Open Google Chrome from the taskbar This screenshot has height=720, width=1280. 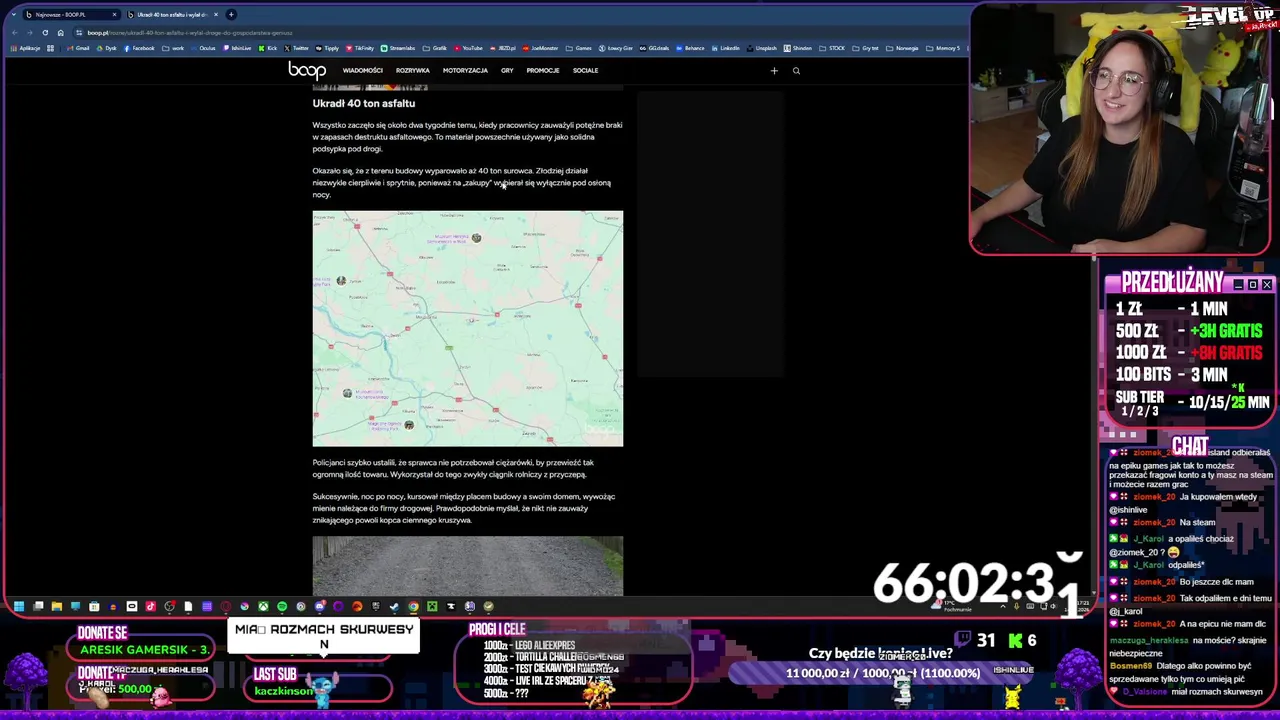413,606
